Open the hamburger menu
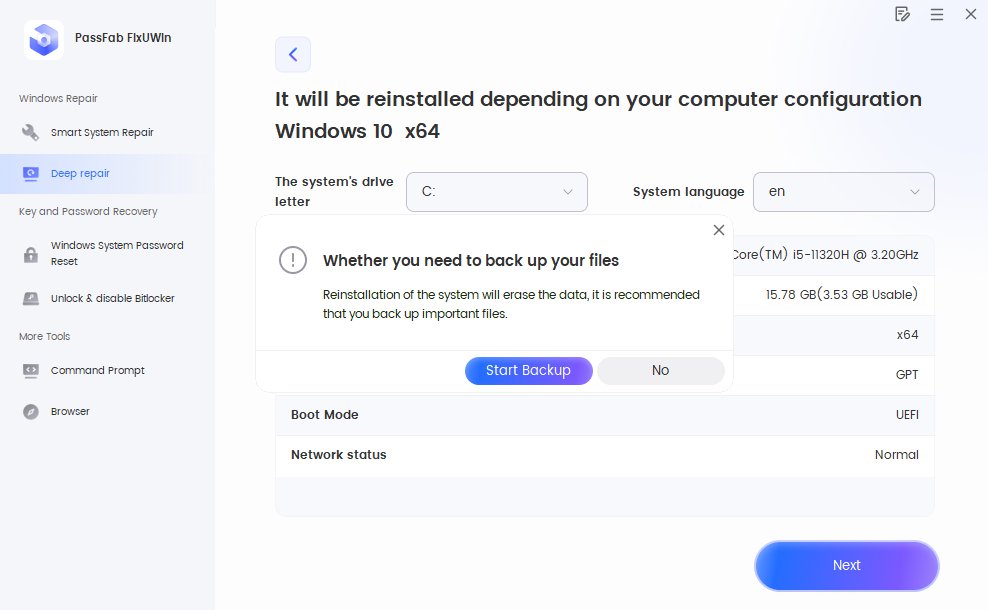The height and width of the screenshot is (610, 988). 938,14
